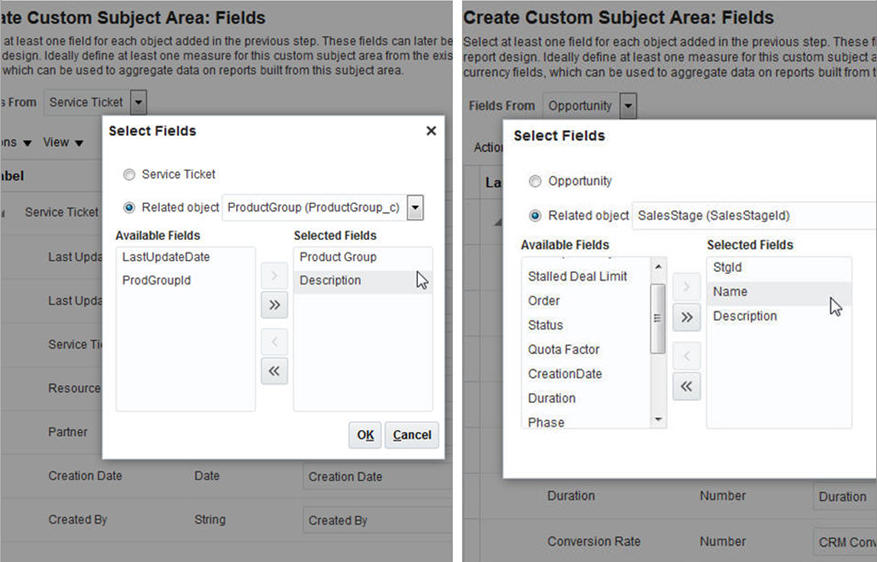Screen dimensions: 877x562
Task: Click single right arrow in SalesStage dialog
Action: click(686, 288)
